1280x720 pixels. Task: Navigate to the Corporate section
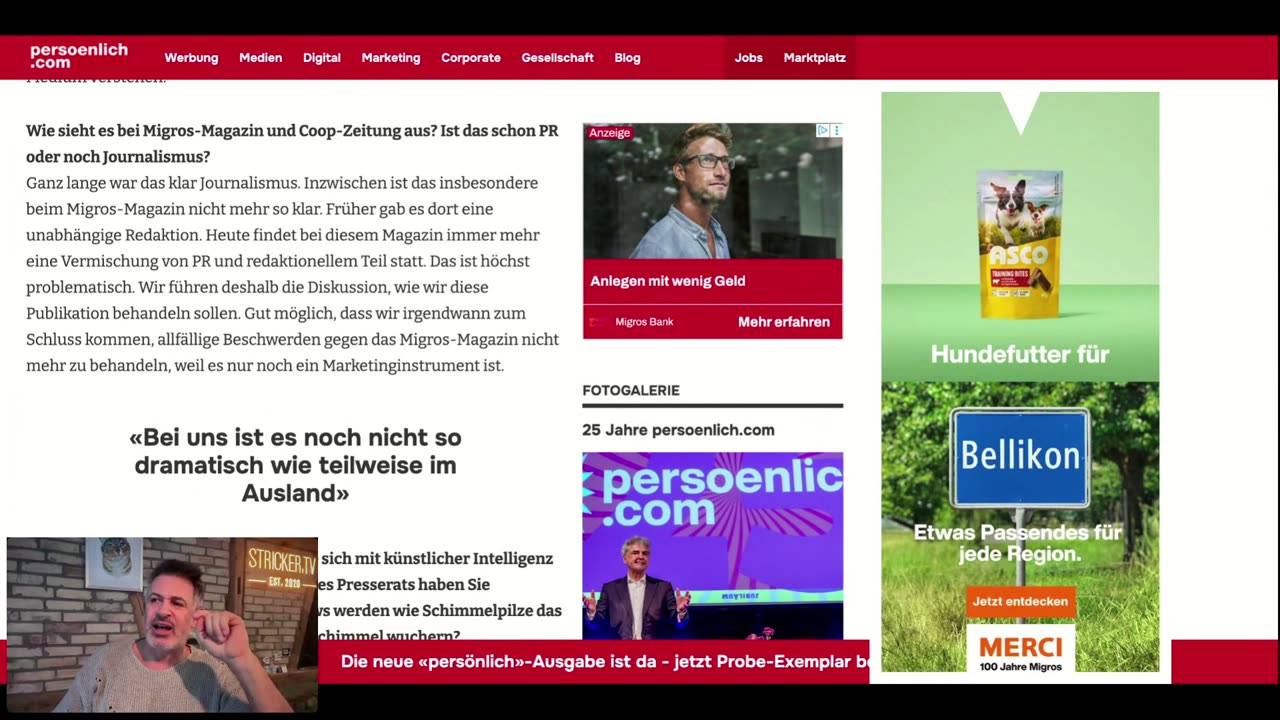tap(471, 58)
